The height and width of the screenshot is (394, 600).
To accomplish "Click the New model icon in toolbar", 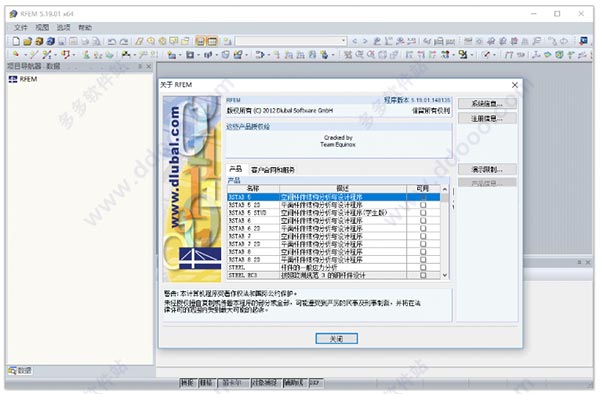I will (x=16, y=41).
